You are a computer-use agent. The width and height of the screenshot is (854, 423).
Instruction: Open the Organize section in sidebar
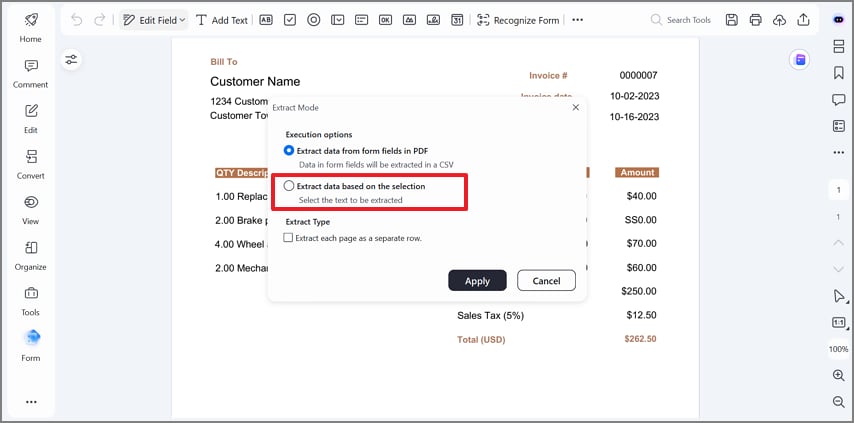(x=30, y=255)
